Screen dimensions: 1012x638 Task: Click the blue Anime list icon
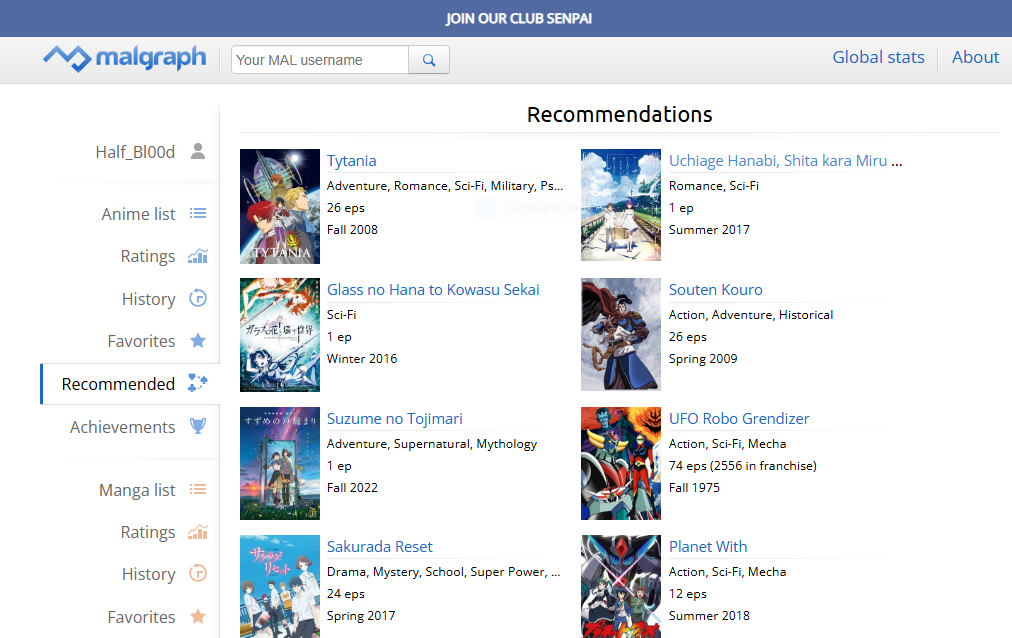point(198,214)
